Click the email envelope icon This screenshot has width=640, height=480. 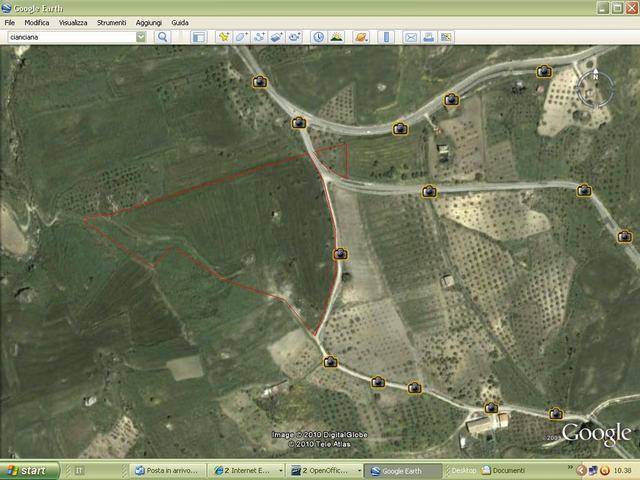coord(410,37)
